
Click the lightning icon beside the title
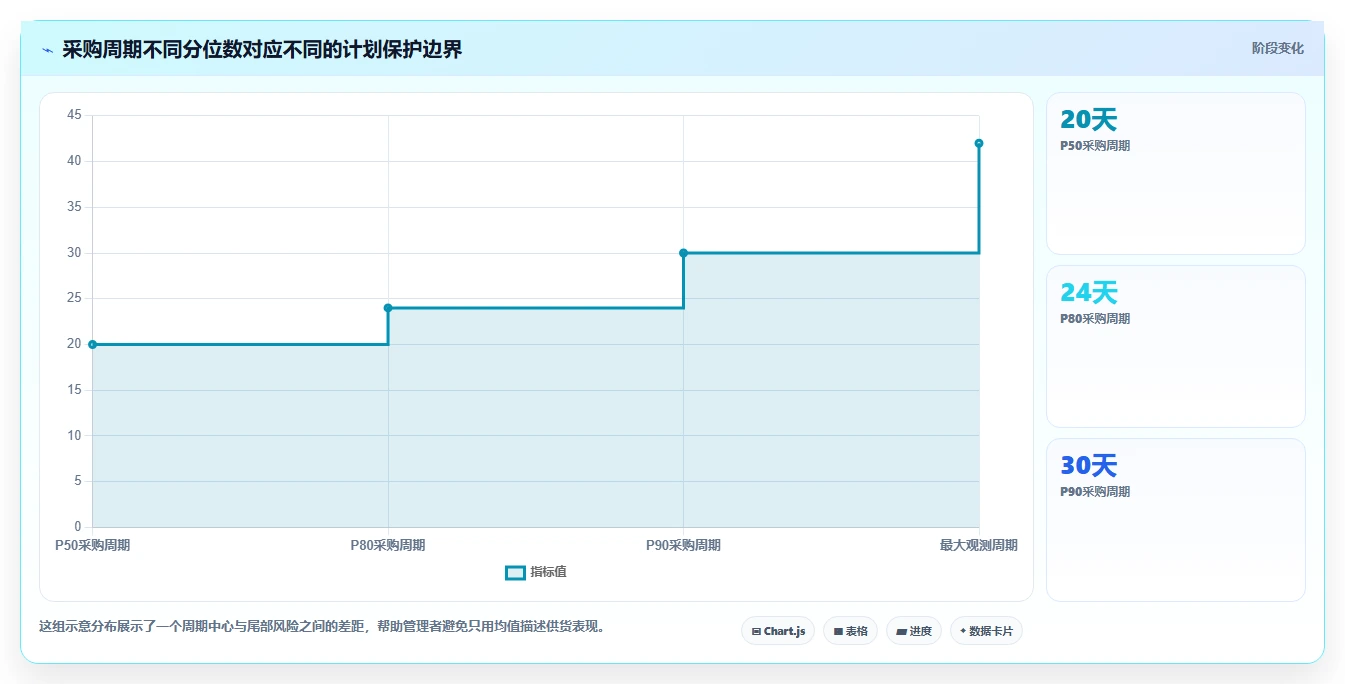tap(48, 50)
